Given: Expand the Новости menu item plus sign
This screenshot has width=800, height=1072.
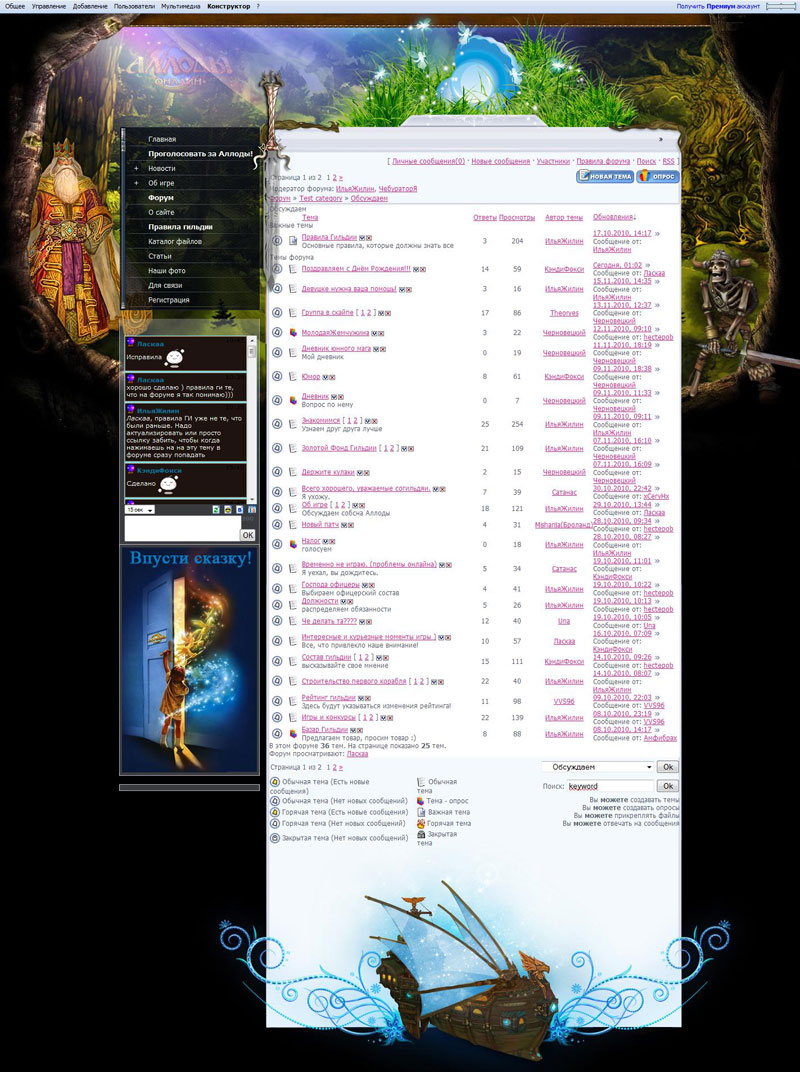Looking at the screenshot, I should 136,168.
